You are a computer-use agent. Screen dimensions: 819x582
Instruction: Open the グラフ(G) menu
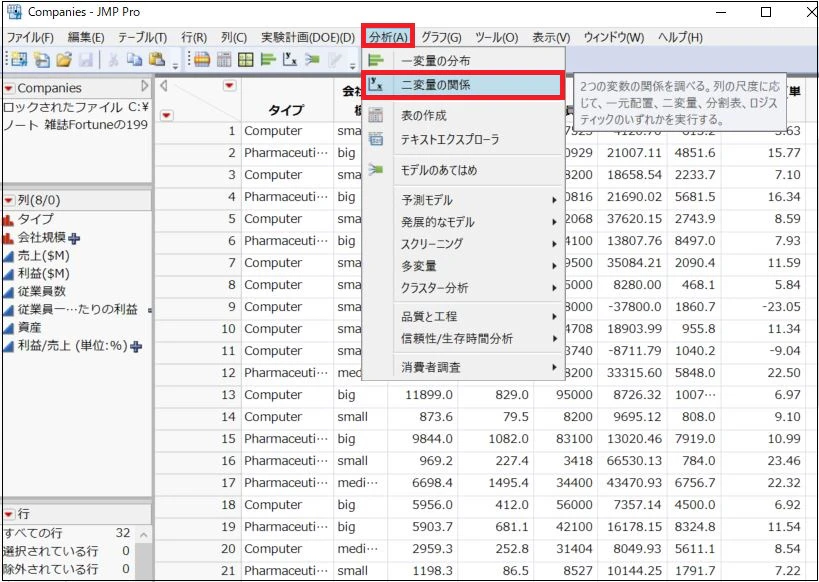click(441, 38)
